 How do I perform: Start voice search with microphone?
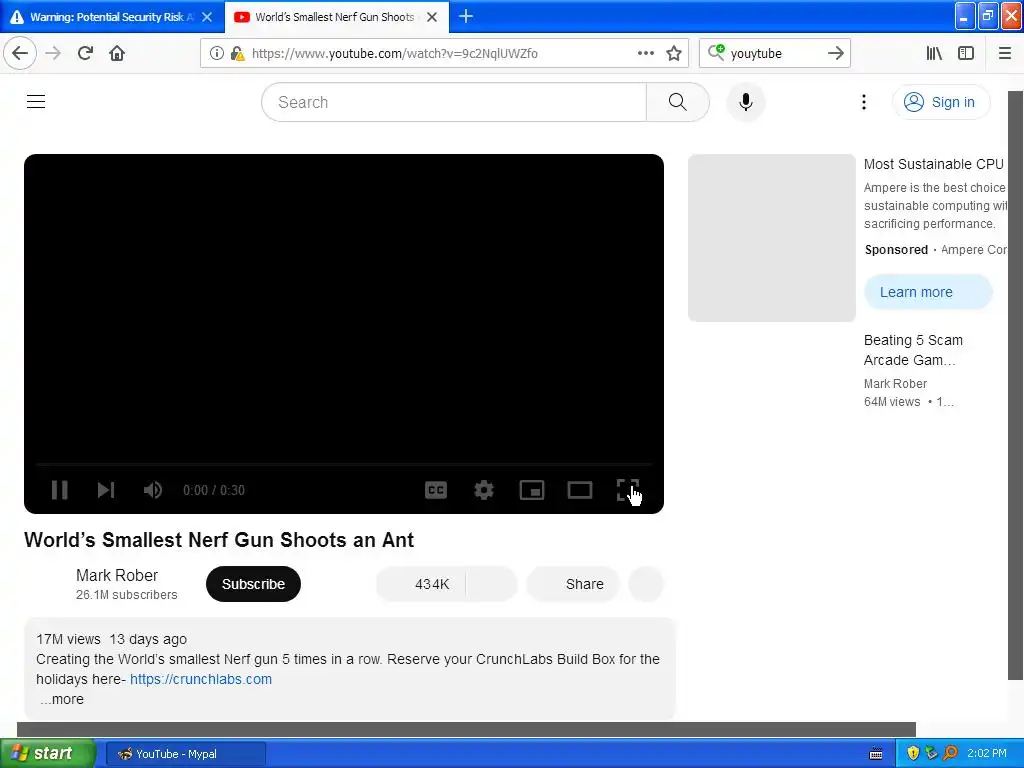pyautogui.click(x=746, y=102)
